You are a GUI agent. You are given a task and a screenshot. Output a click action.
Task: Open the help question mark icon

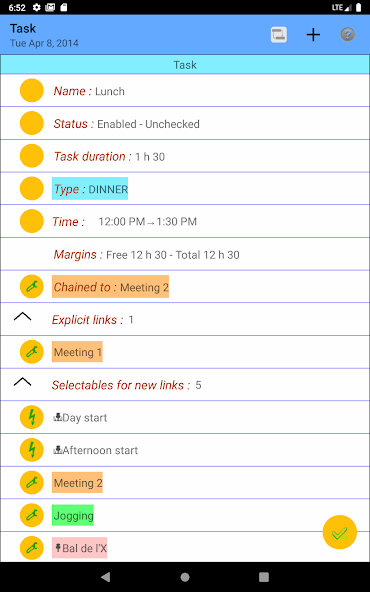click(x=347, y=35)
